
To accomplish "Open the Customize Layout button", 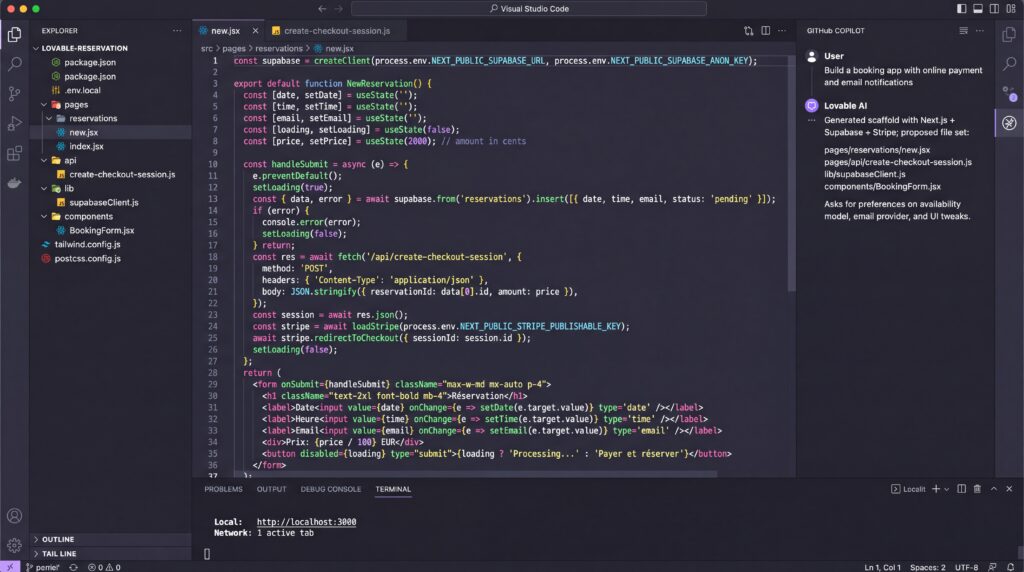I will [1011, 8].
